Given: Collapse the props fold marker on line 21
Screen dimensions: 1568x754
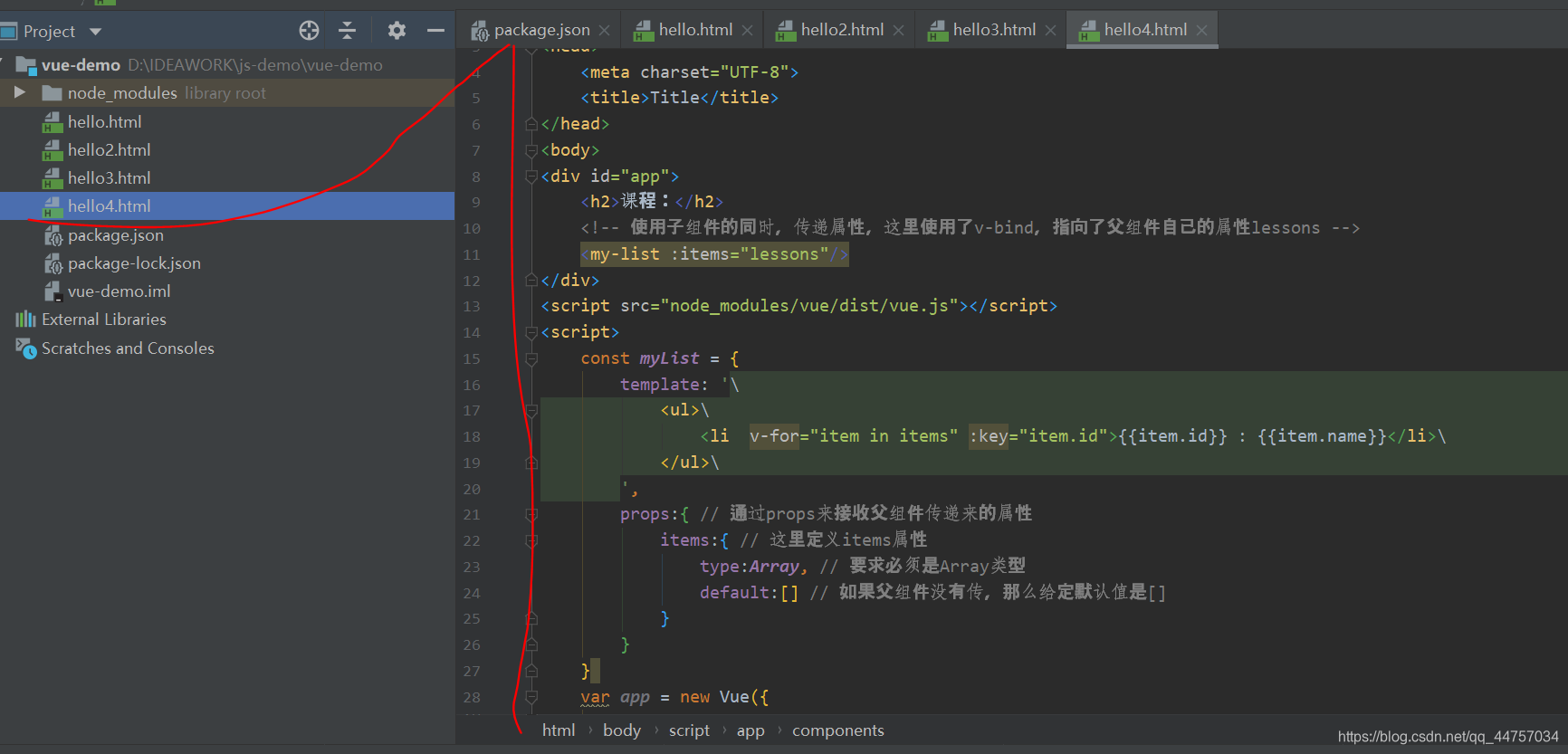Looking at the screenshot, I should [531, 515].
